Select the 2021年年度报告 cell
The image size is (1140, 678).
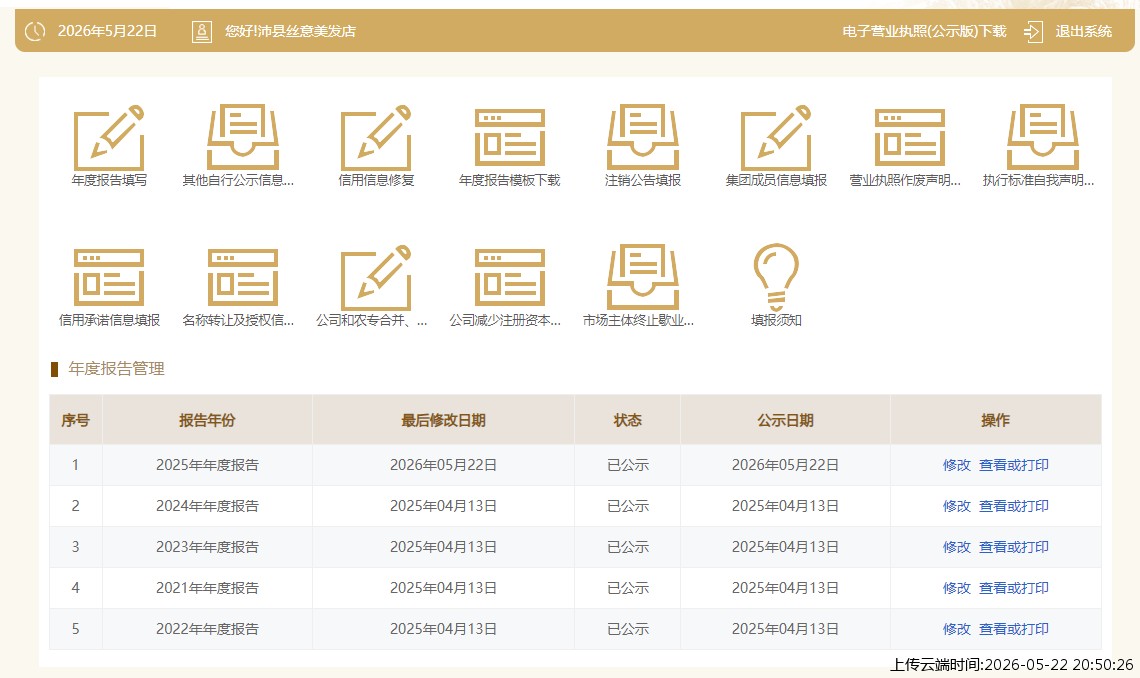click(207, 588)
